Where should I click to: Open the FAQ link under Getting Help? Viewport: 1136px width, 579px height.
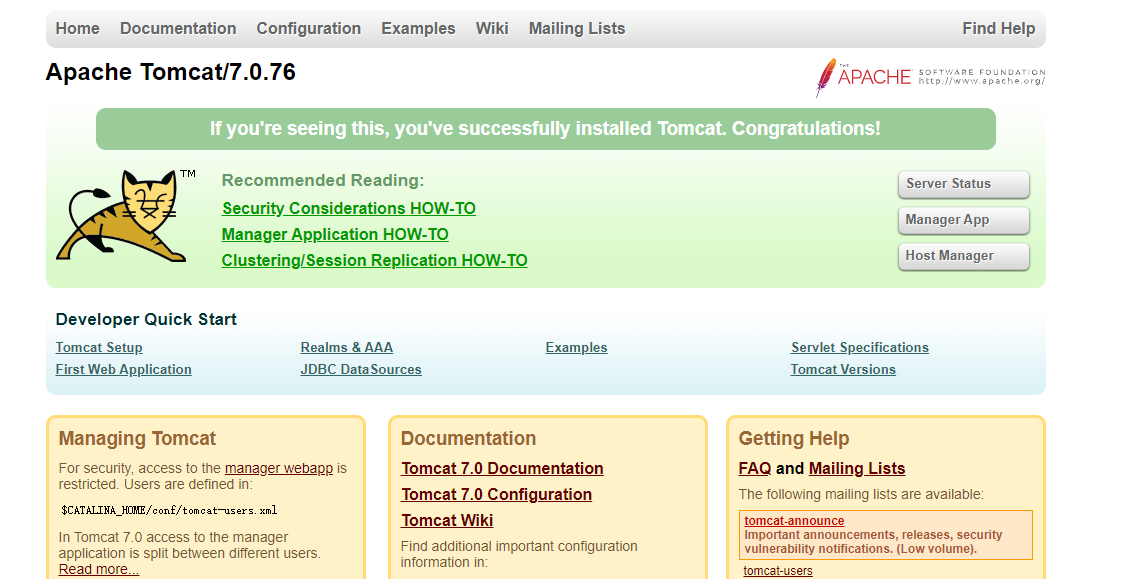(755, 469)
